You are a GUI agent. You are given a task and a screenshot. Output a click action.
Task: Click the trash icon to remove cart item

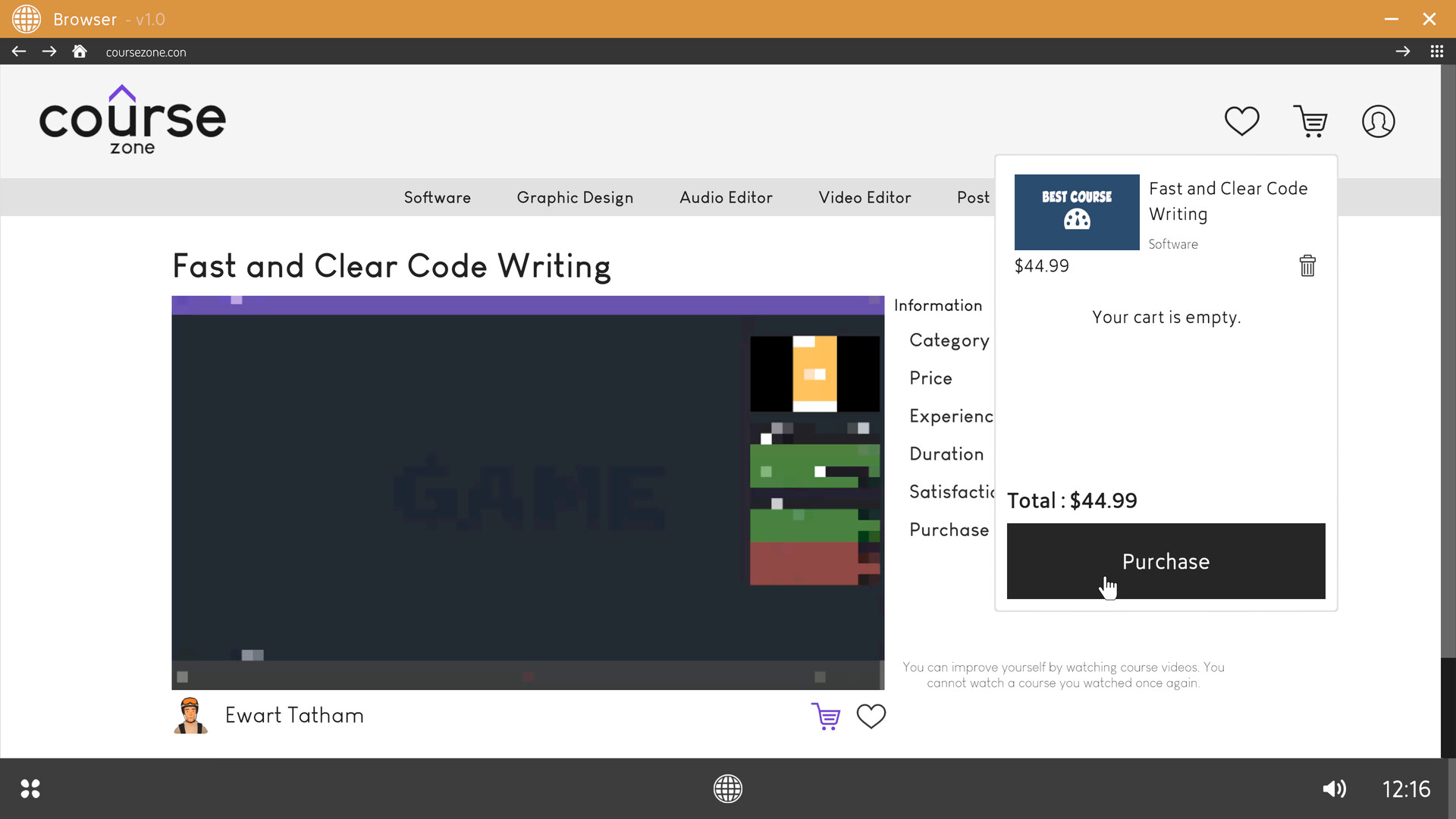pos(1307,265)
